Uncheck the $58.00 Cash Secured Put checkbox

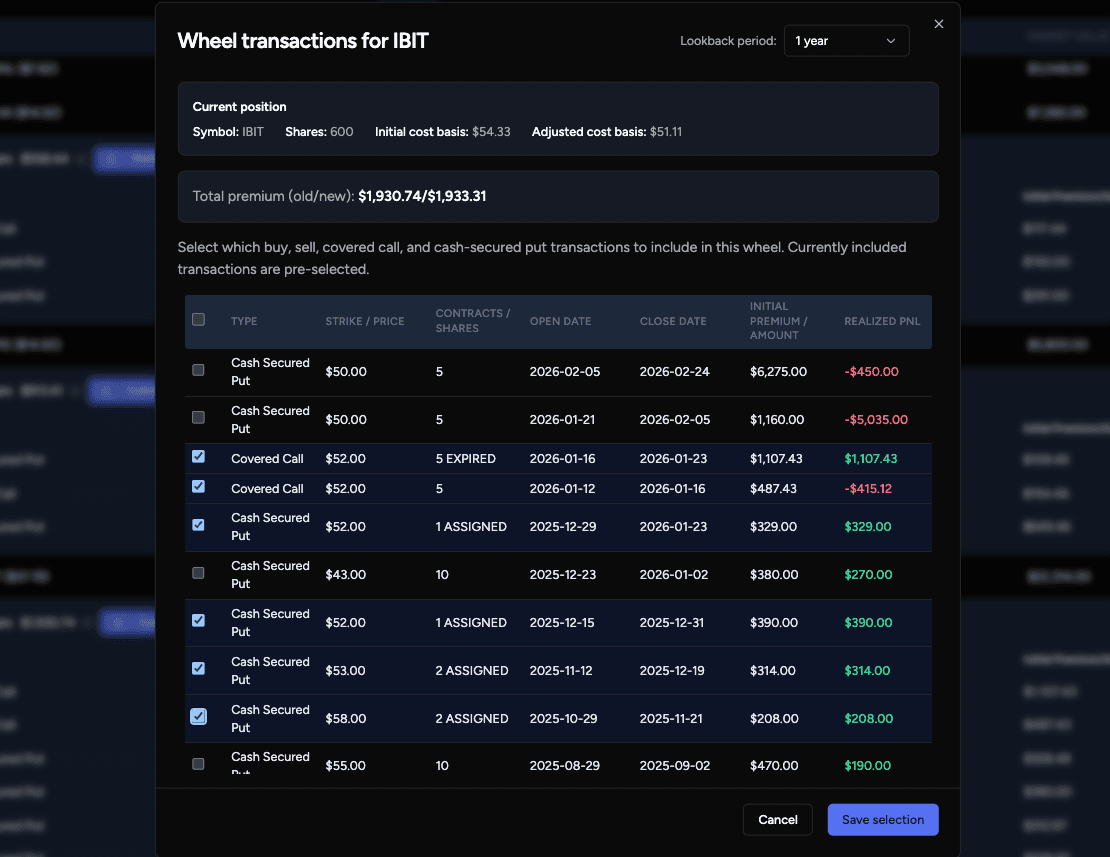click(x=198, y=716)
